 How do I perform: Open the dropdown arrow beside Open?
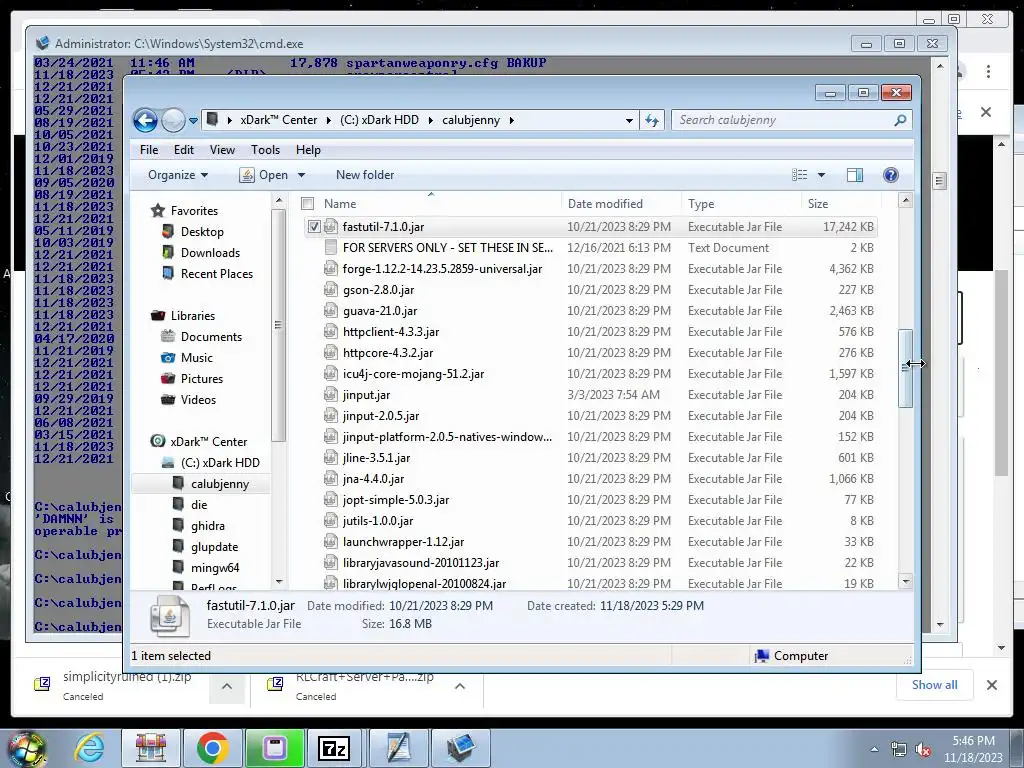pyautogui.click(x=301, y=175)
